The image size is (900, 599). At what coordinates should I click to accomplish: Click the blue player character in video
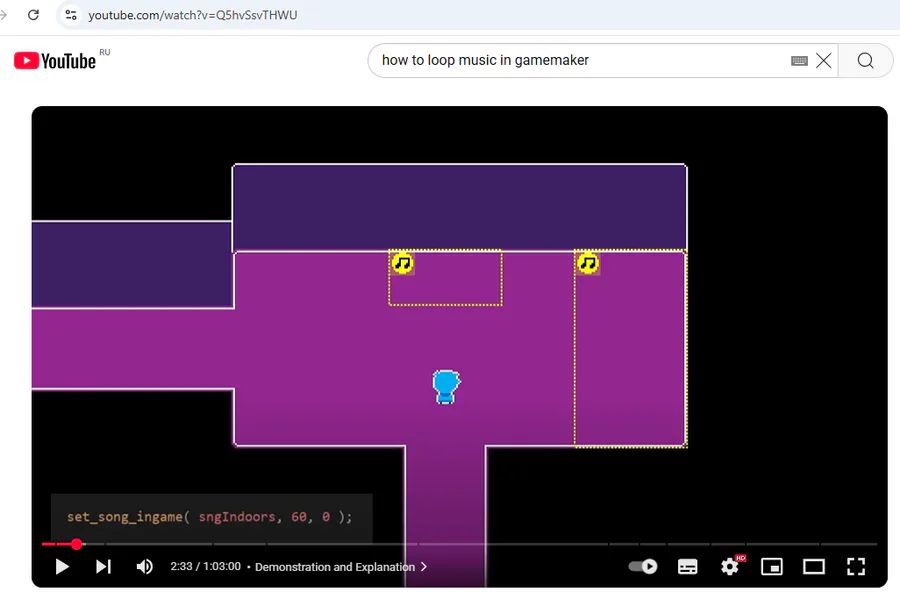446,387
